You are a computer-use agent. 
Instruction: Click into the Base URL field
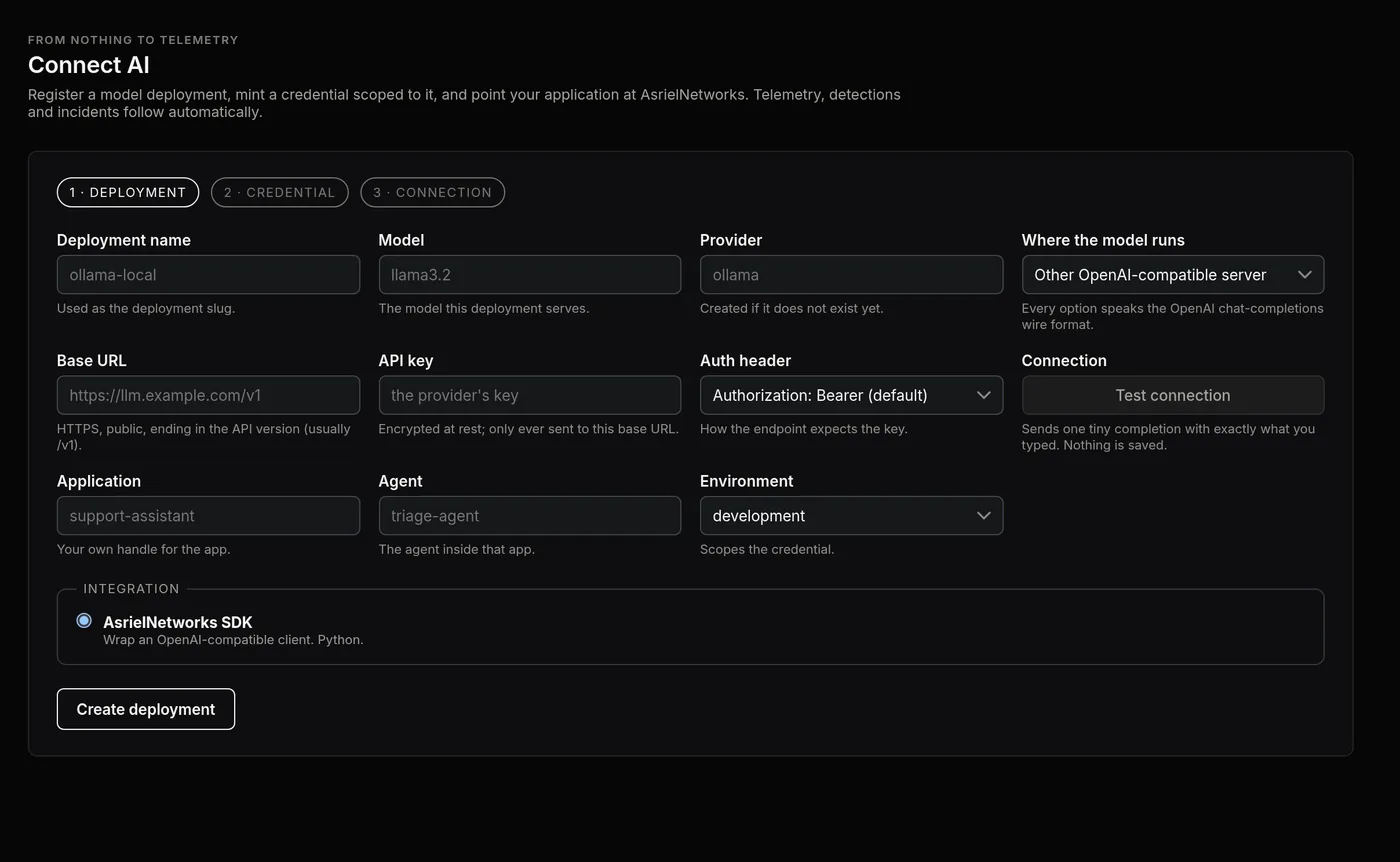[x=208, y=395]
